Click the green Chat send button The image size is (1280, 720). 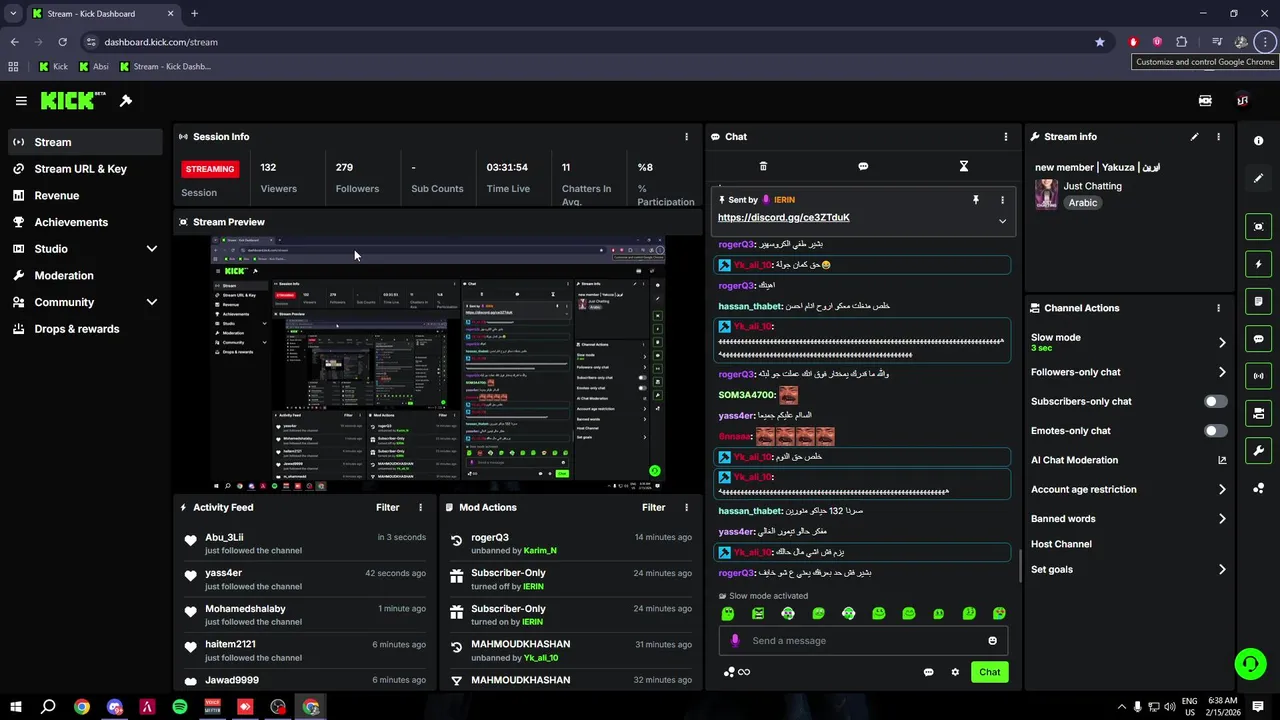point(989,672)
